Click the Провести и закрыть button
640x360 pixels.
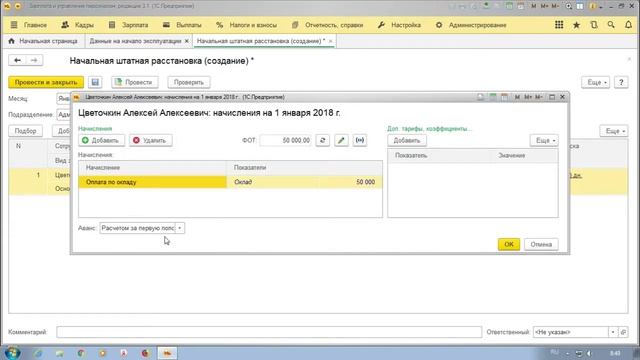(x=46, y=82)
